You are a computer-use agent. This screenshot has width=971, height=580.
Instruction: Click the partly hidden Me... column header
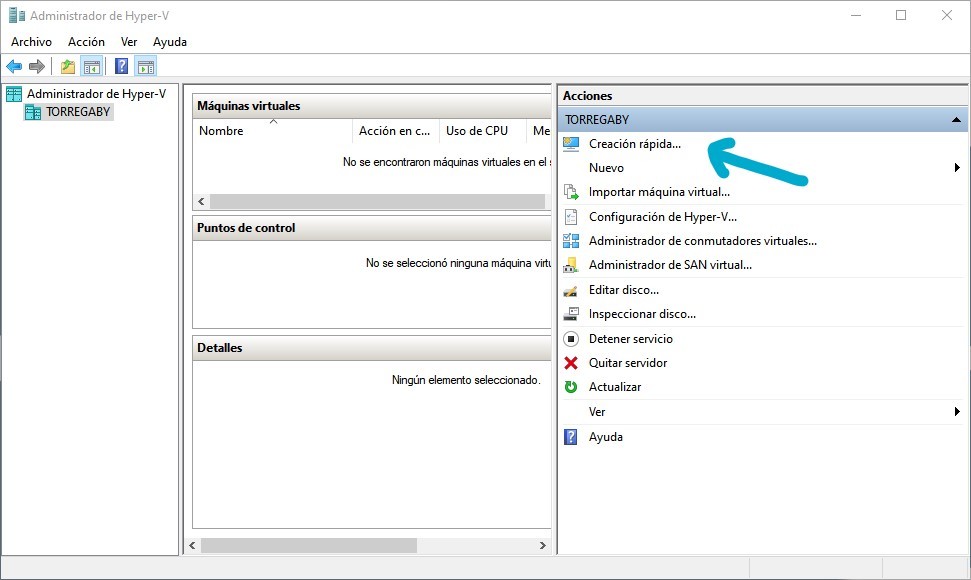coord(539,131)
